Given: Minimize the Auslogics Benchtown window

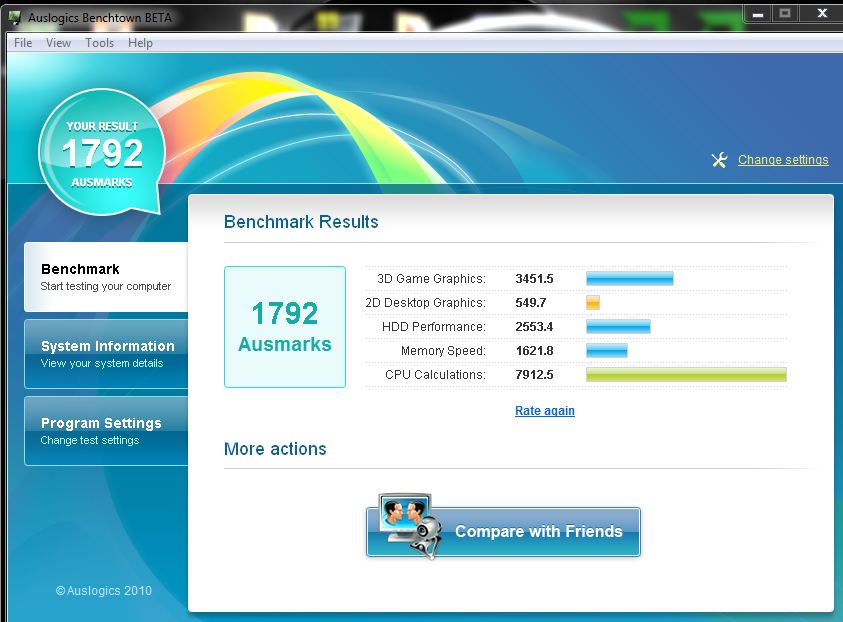Looking at the screenshot, I should pos(758,14).
